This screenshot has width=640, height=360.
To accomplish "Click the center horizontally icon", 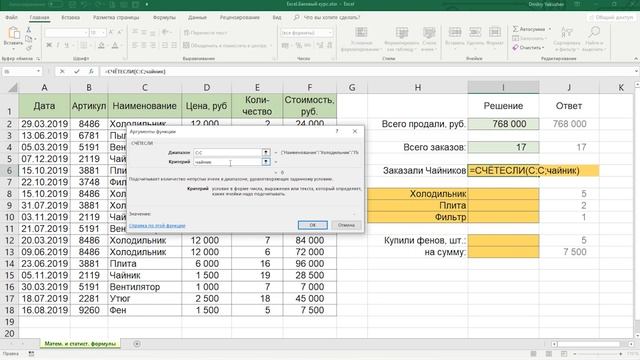I will tap(144, 45).
